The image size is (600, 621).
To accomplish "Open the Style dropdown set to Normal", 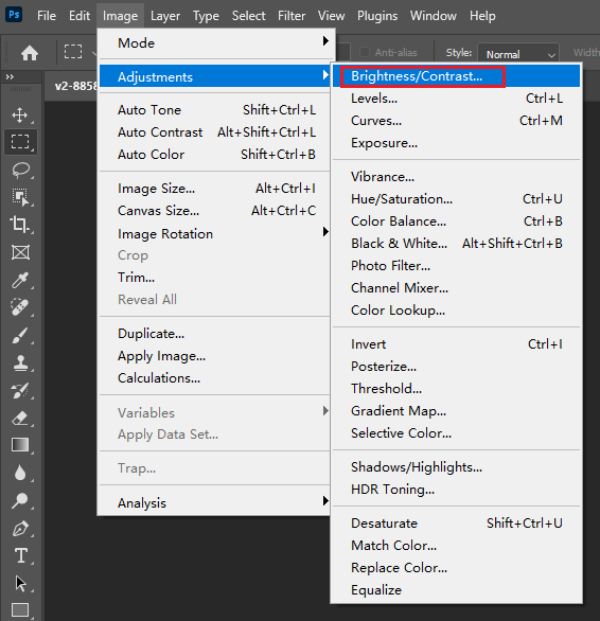I will click(518, 54).
